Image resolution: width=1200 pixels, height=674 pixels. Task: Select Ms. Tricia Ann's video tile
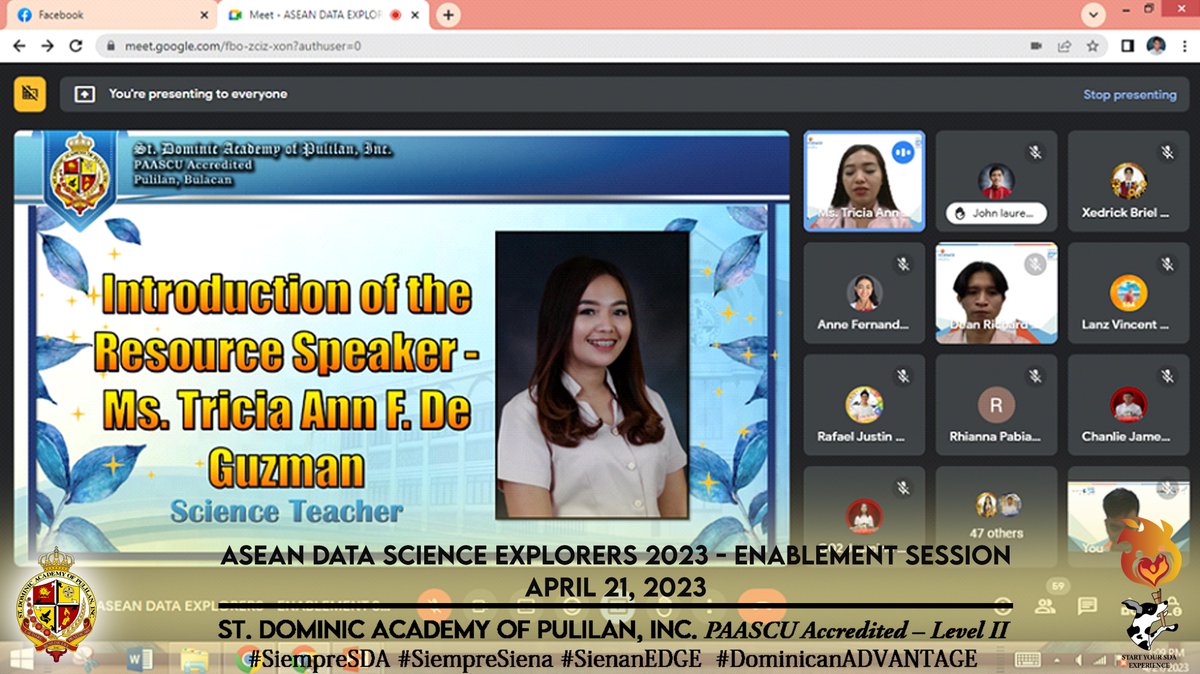coord(864,180)
